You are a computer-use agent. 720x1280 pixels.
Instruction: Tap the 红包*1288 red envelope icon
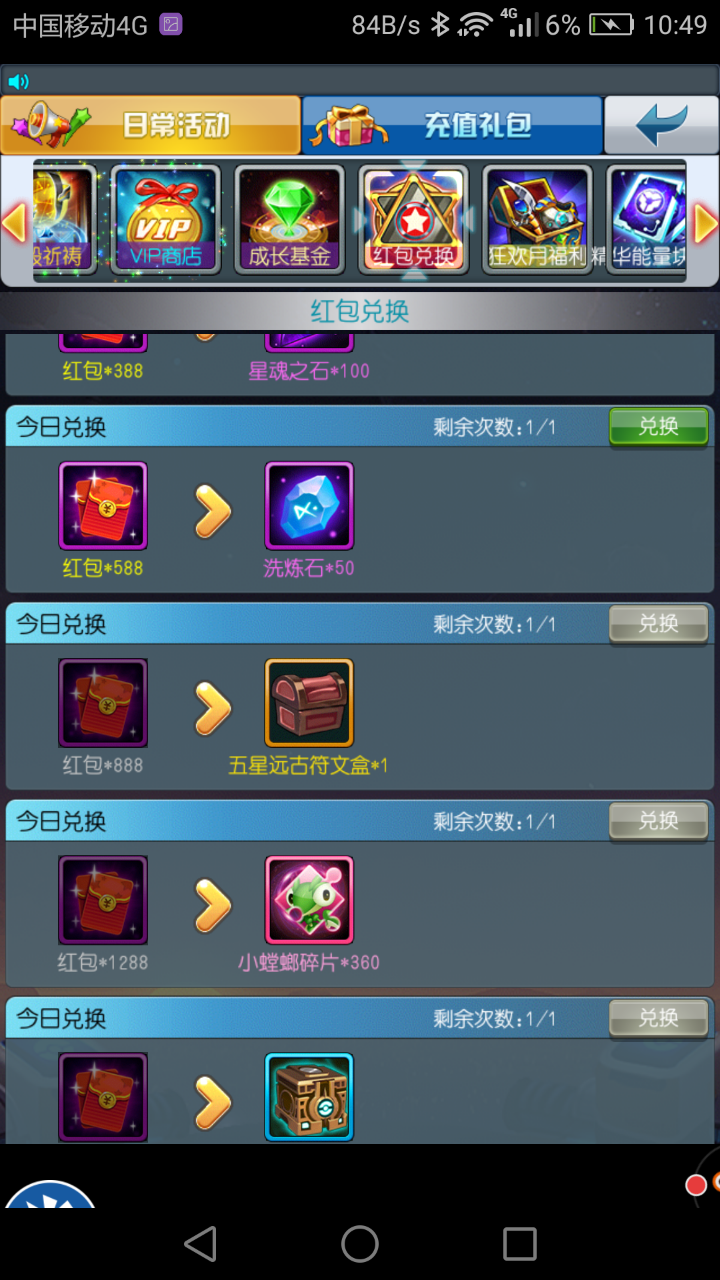[103, 900]
